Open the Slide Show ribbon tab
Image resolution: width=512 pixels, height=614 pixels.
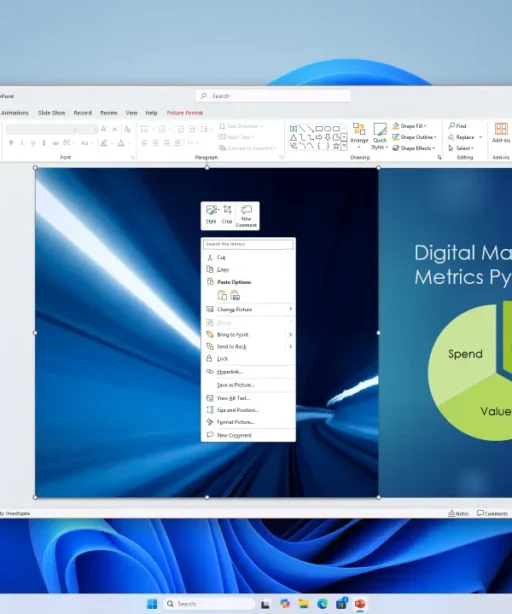click(x=52, y=113)
